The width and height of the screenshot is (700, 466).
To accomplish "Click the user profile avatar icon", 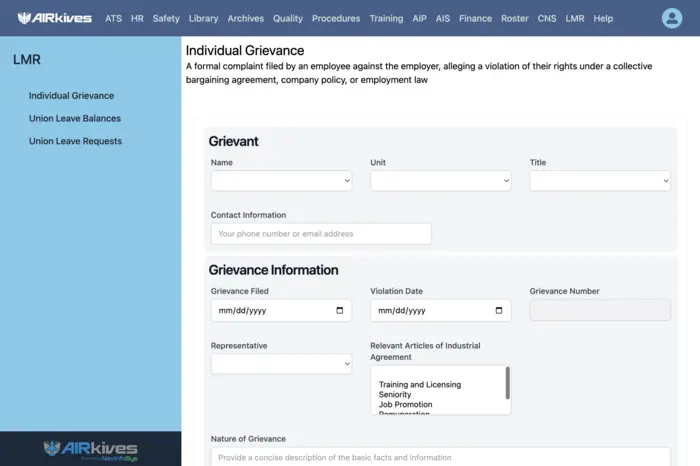I will (x=672, y=18).
